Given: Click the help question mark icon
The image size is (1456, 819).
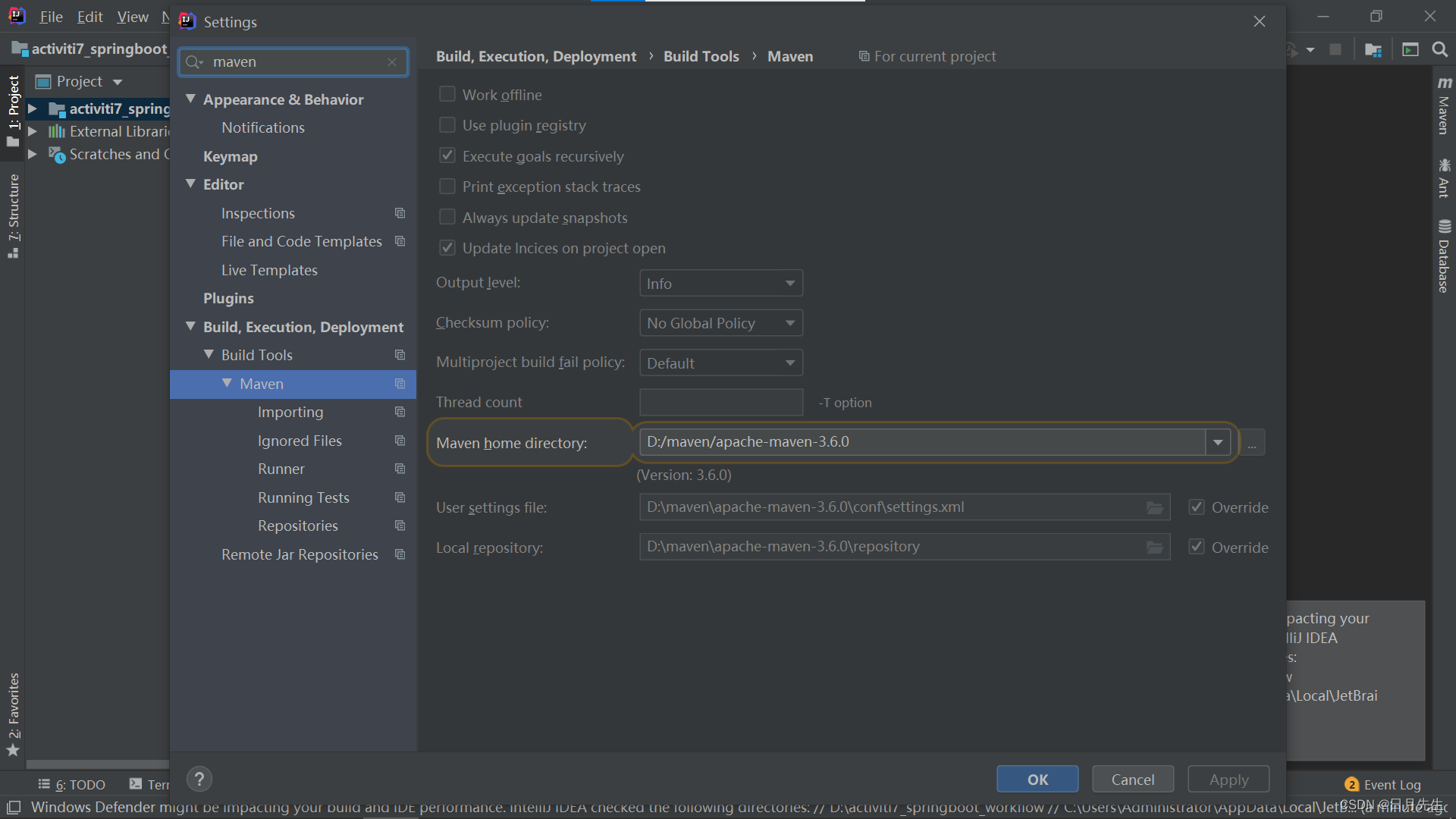Looking at the screenshot, I should click(x=199, y=779).
